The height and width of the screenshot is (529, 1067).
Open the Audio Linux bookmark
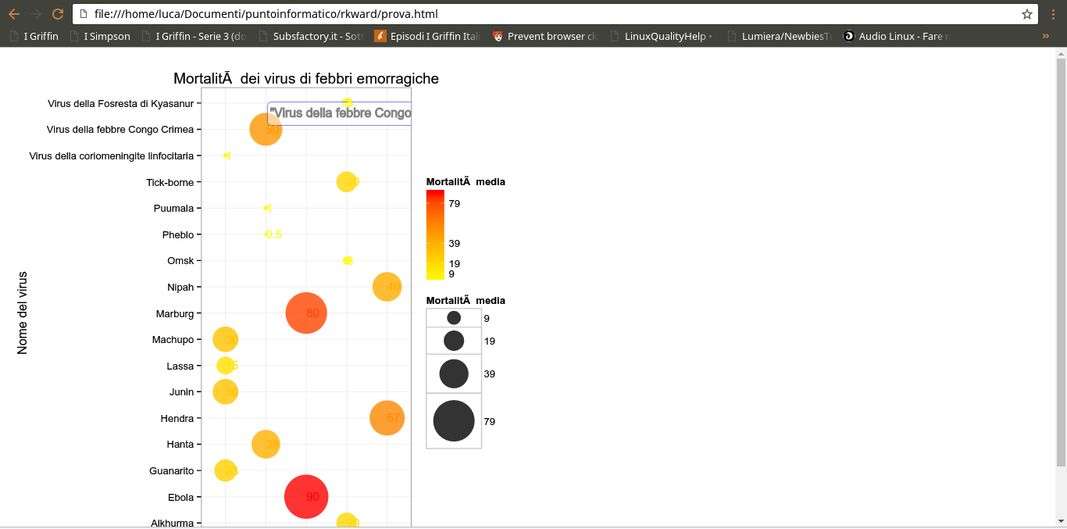896,36
